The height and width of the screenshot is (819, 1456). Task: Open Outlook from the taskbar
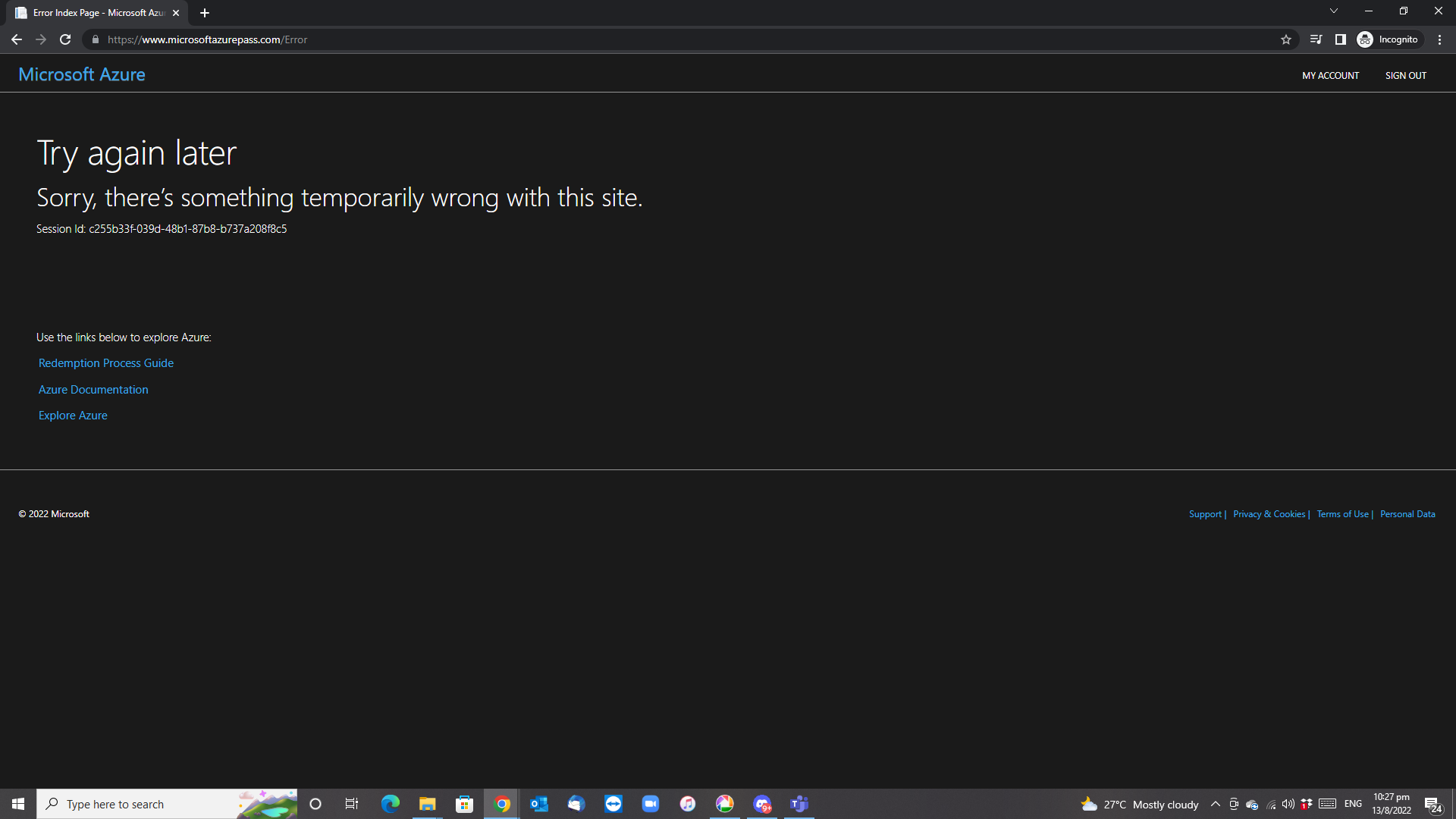(x=539, y=804)
